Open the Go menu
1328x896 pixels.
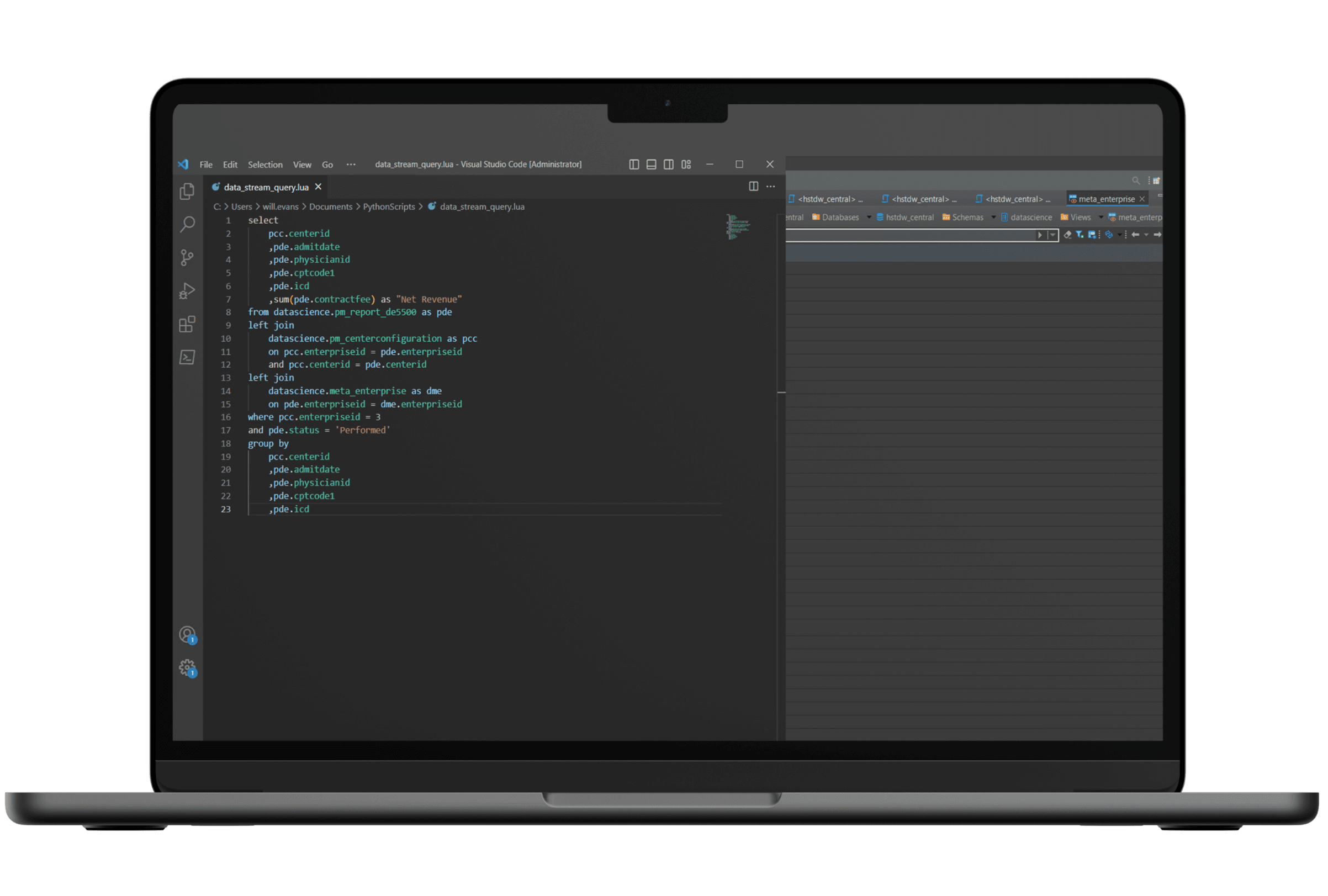click(x=327, y=165)
